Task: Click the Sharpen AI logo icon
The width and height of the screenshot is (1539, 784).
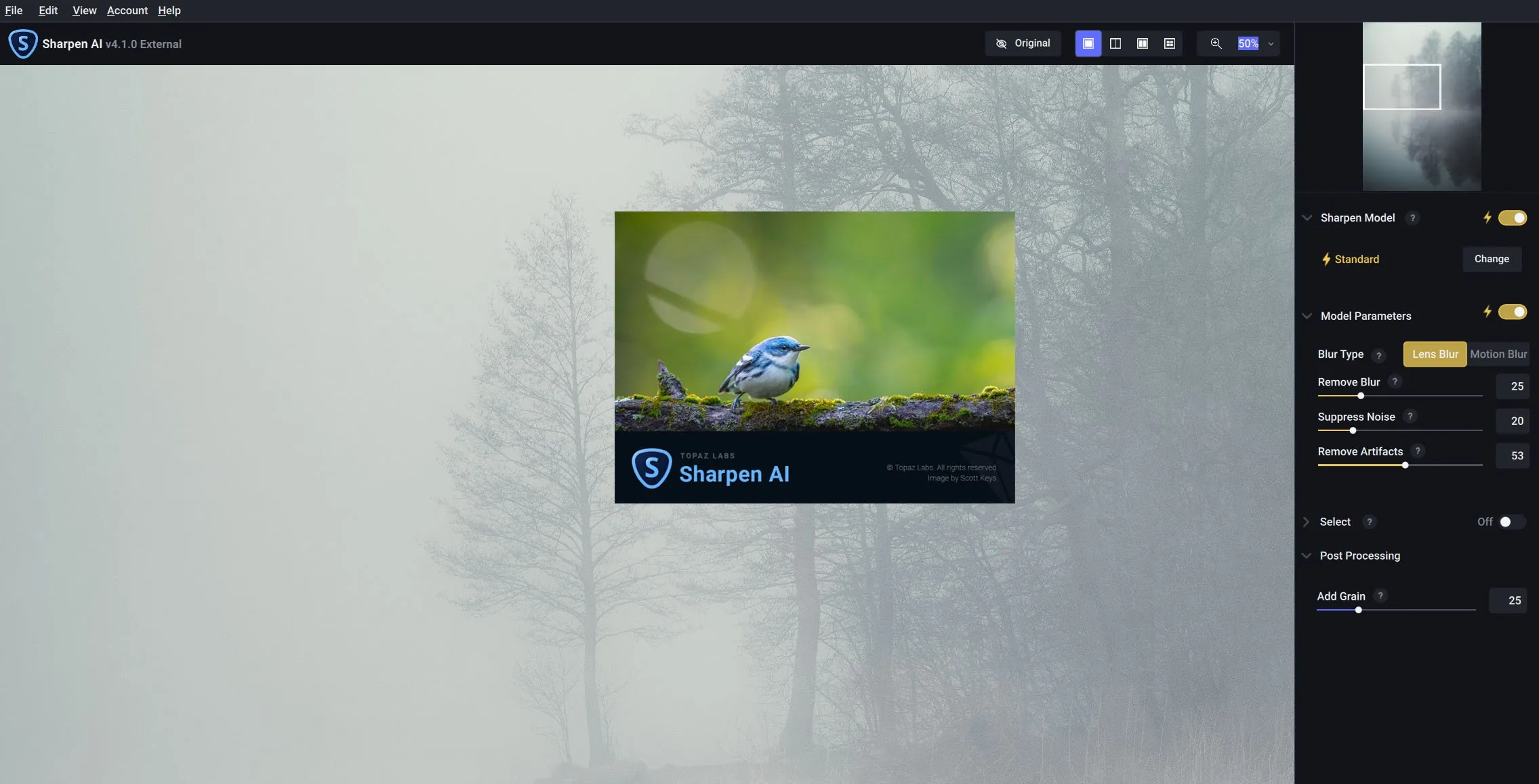Action: 22,43
